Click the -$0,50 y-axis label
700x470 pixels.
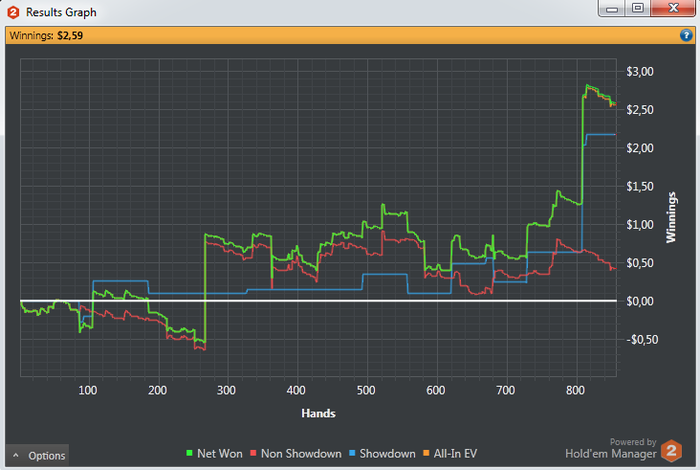pos(642,340)
